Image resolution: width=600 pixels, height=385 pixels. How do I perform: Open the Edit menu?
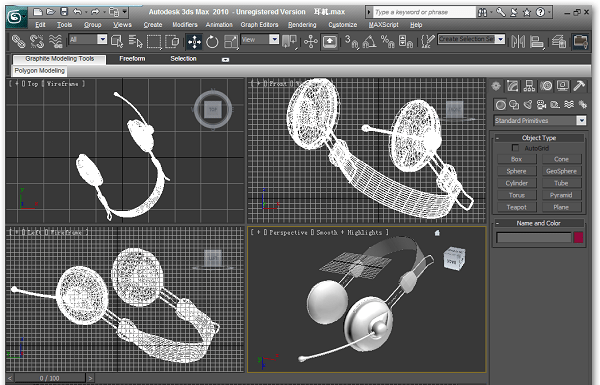point(40,25)
